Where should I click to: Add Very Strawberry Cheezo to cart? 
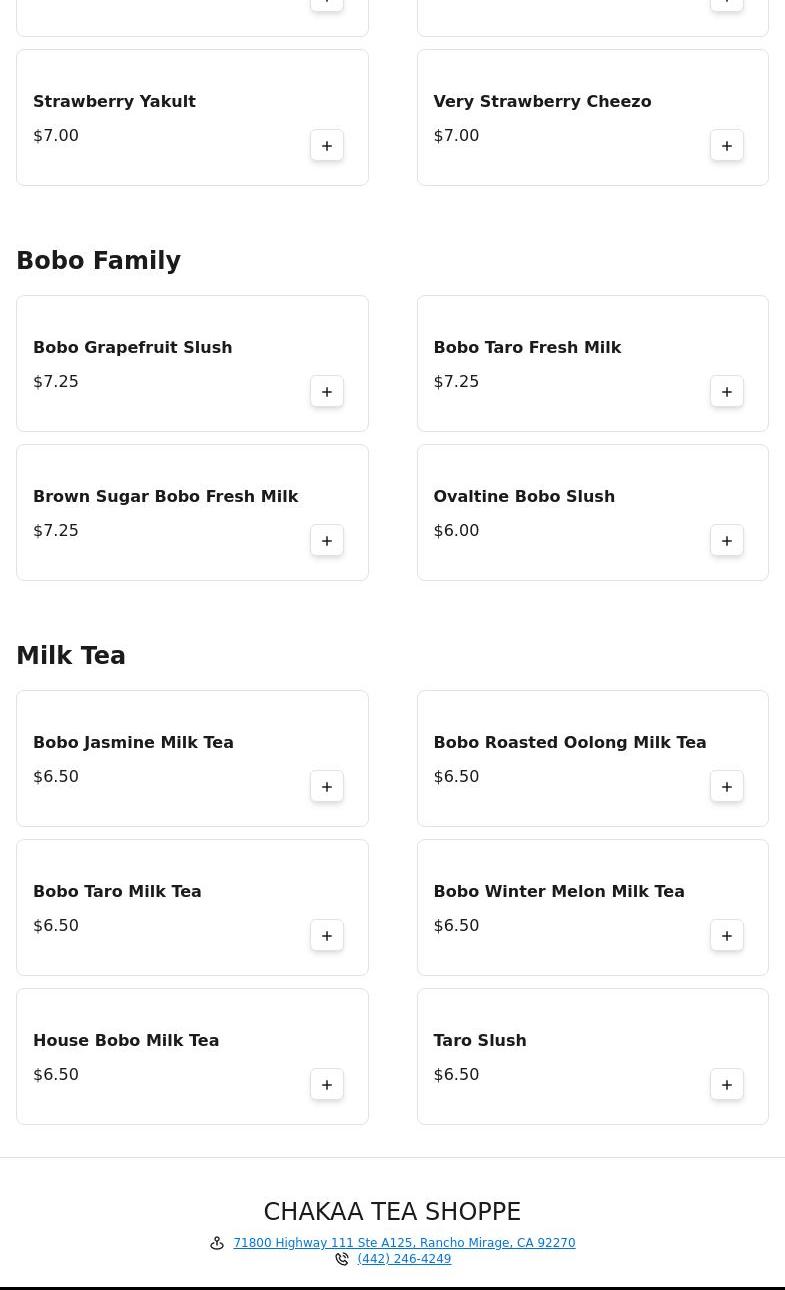(727, 146)
